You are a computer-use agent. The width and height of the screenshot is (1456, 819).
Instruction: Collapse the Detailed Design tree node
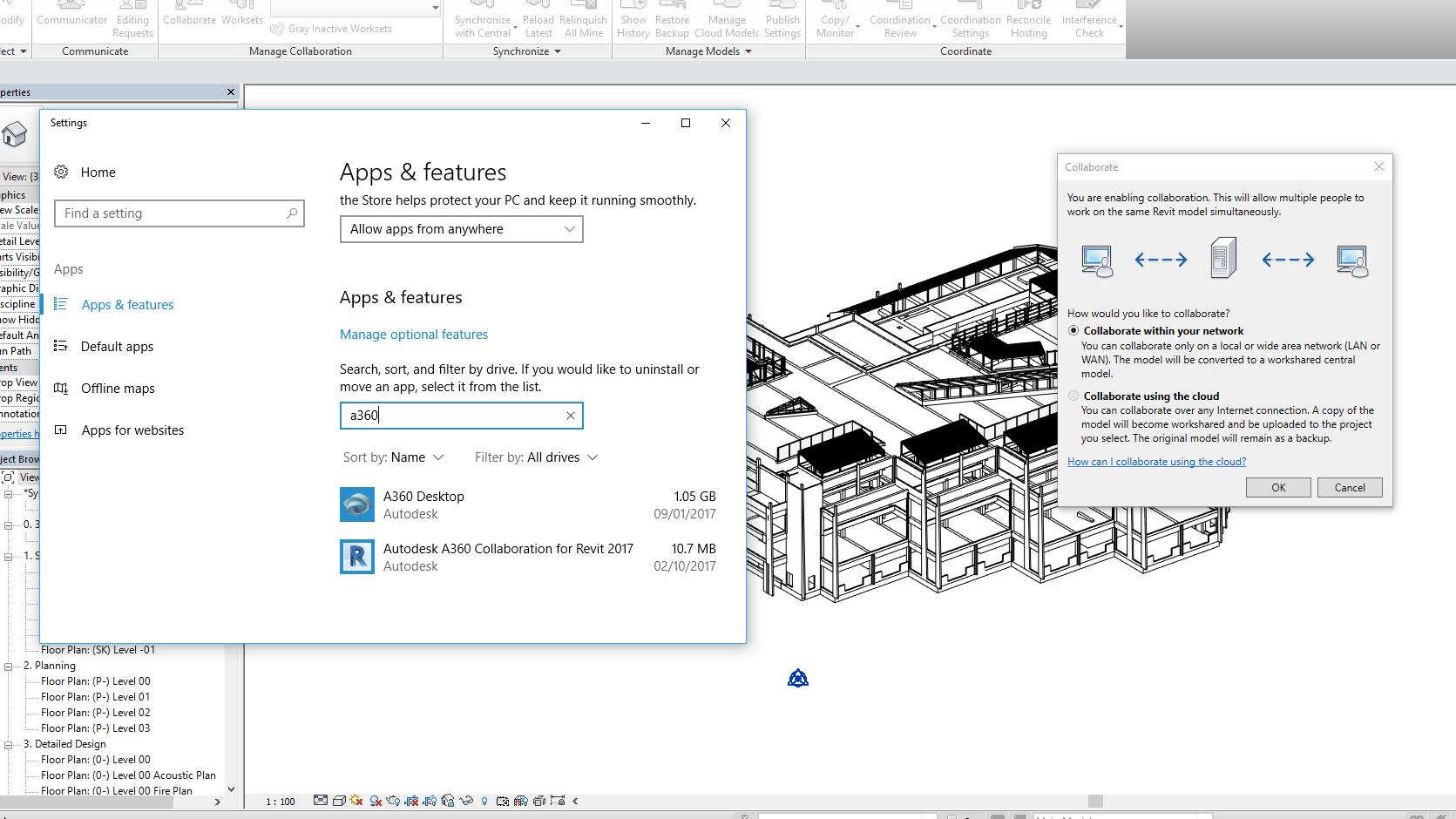coord(8,743)
